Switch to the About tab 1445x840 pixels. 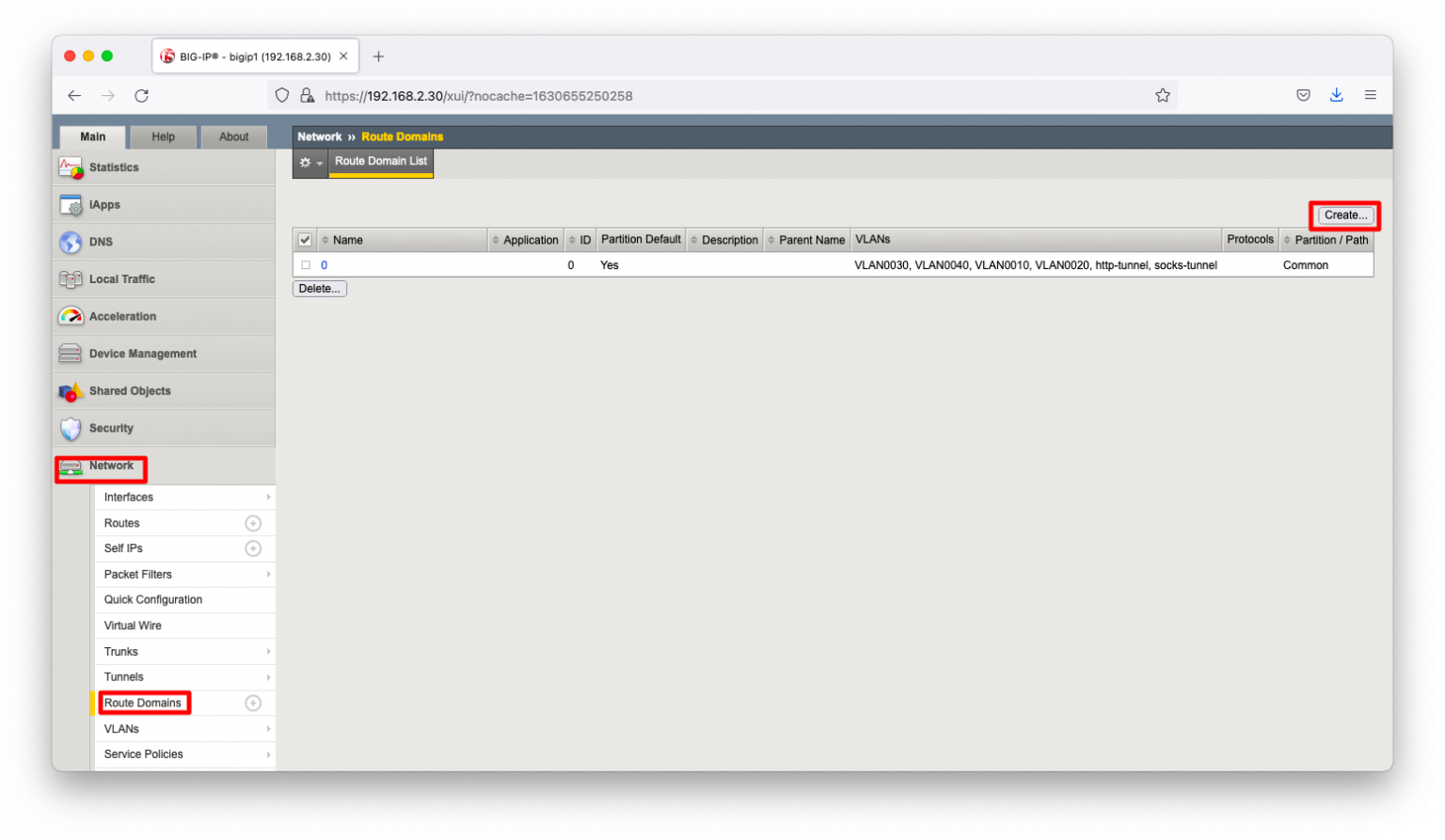click(x=233, y=136)
